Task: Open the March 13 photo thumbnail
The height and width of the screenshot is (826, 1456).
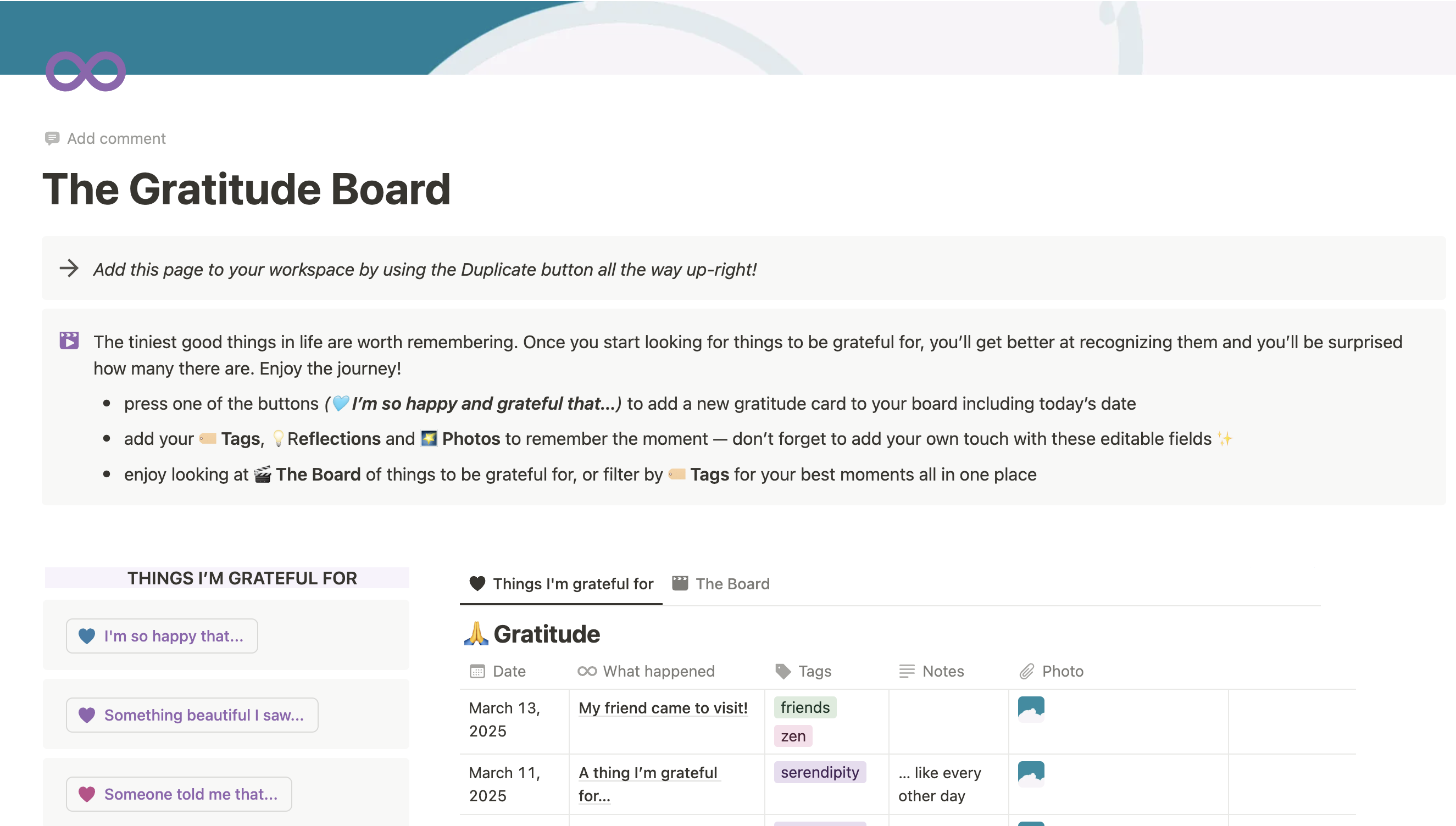Action: tap(1031, 709)
